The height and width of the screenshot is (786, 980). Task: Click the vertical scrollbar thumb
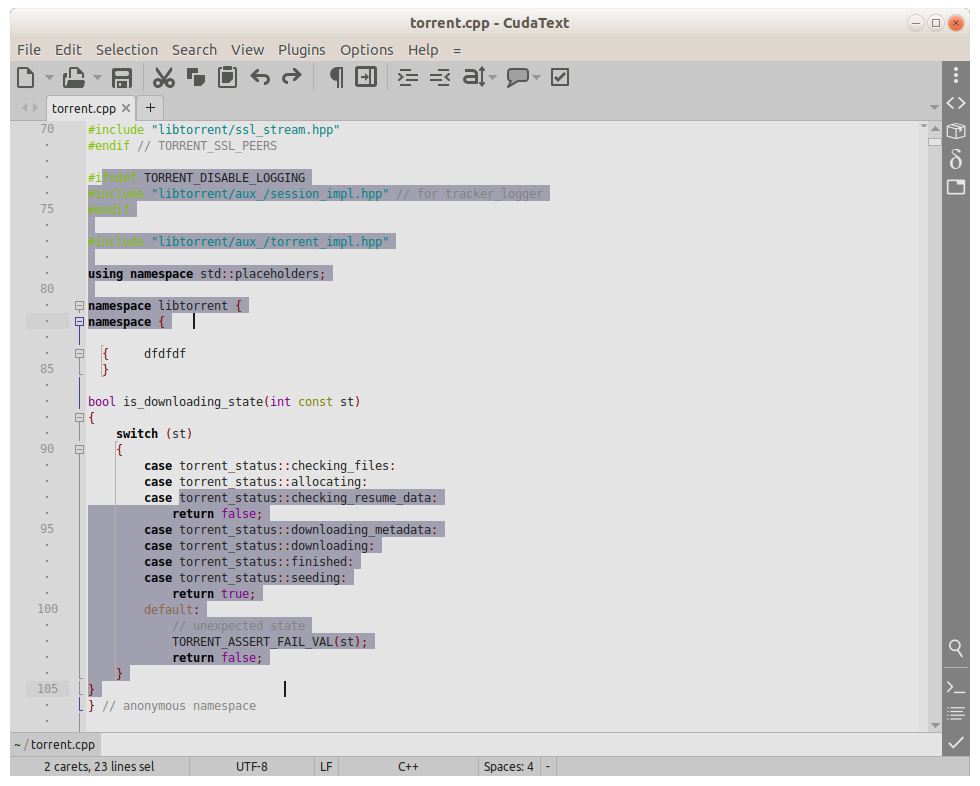pyautogui.click(x=935, y=142)
